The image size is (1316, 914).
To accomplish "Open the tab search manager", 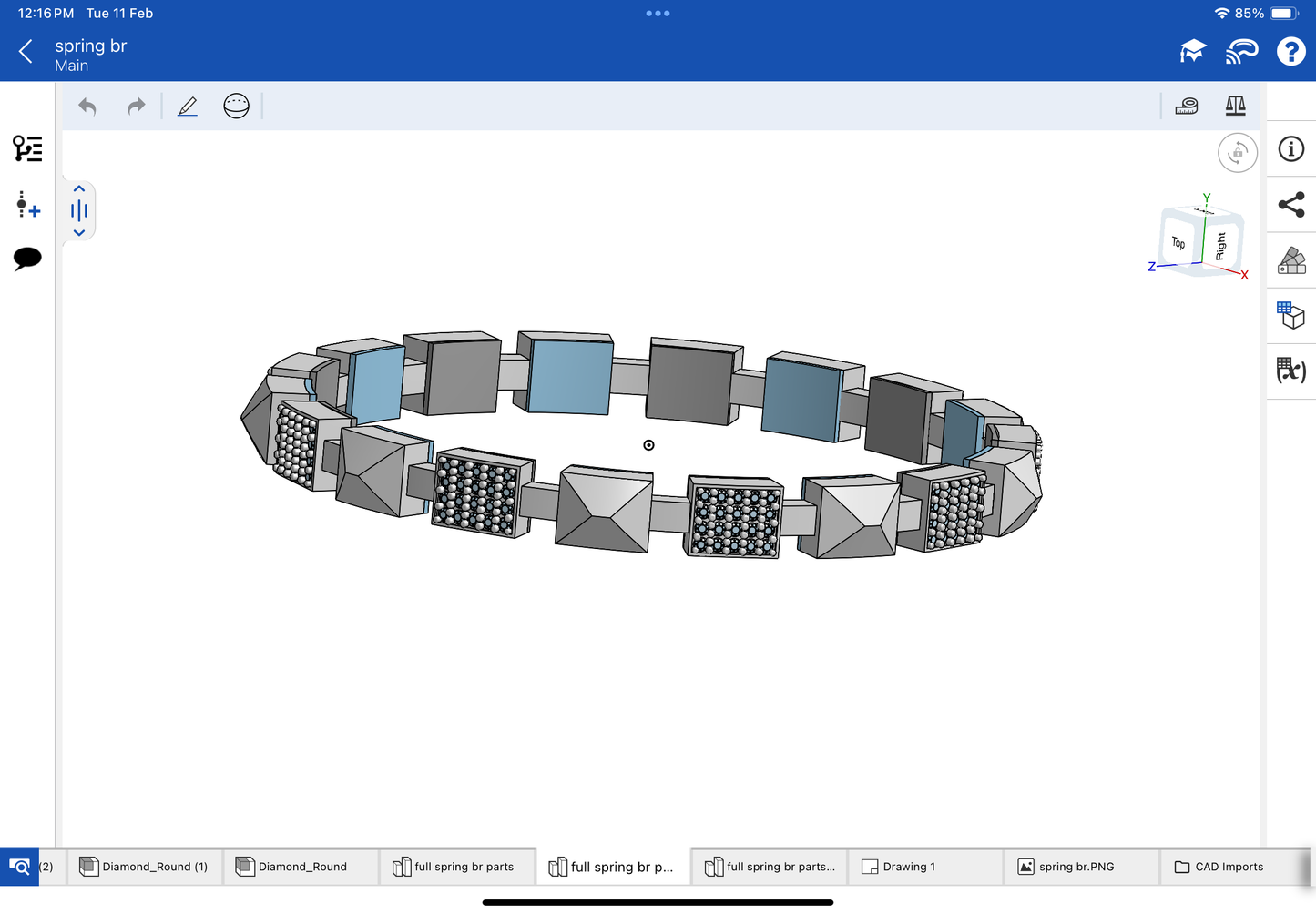I will click(19, 867).
